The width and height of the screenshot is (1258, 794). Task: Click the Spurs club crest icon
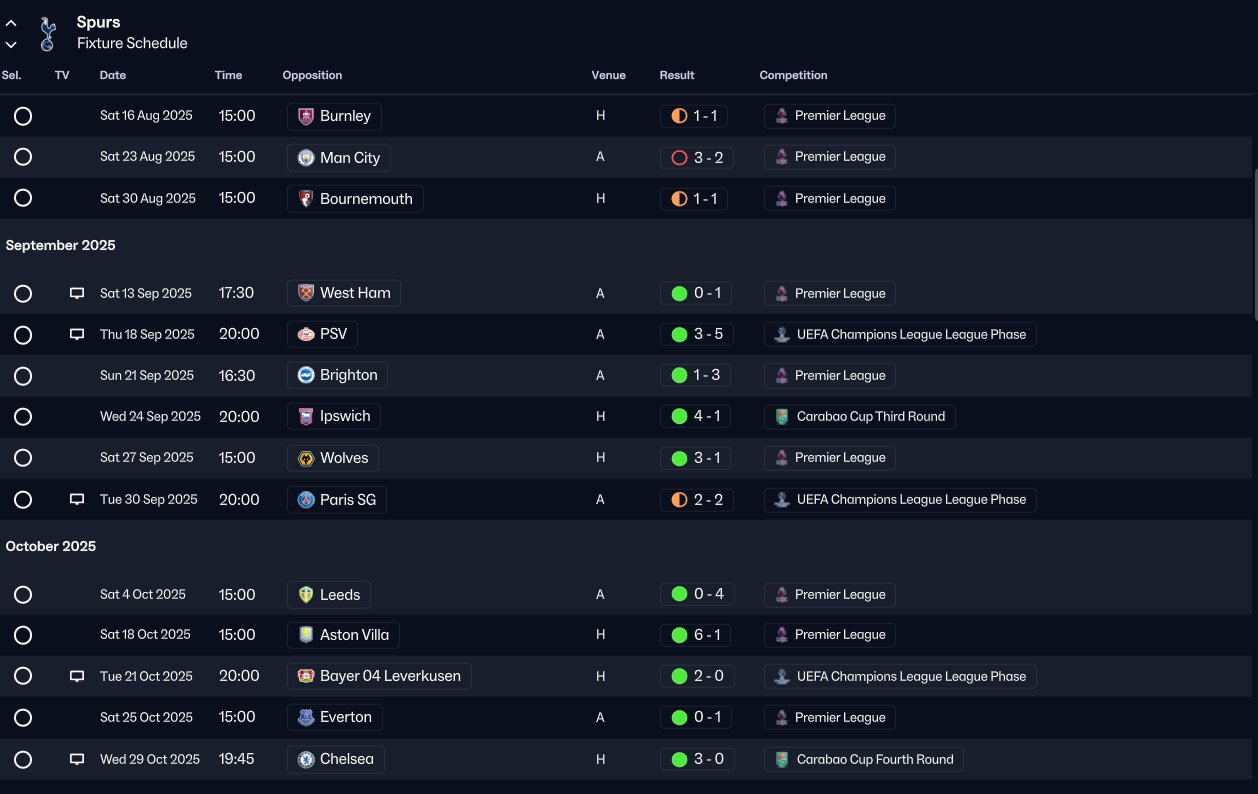[x=46, y=33]
